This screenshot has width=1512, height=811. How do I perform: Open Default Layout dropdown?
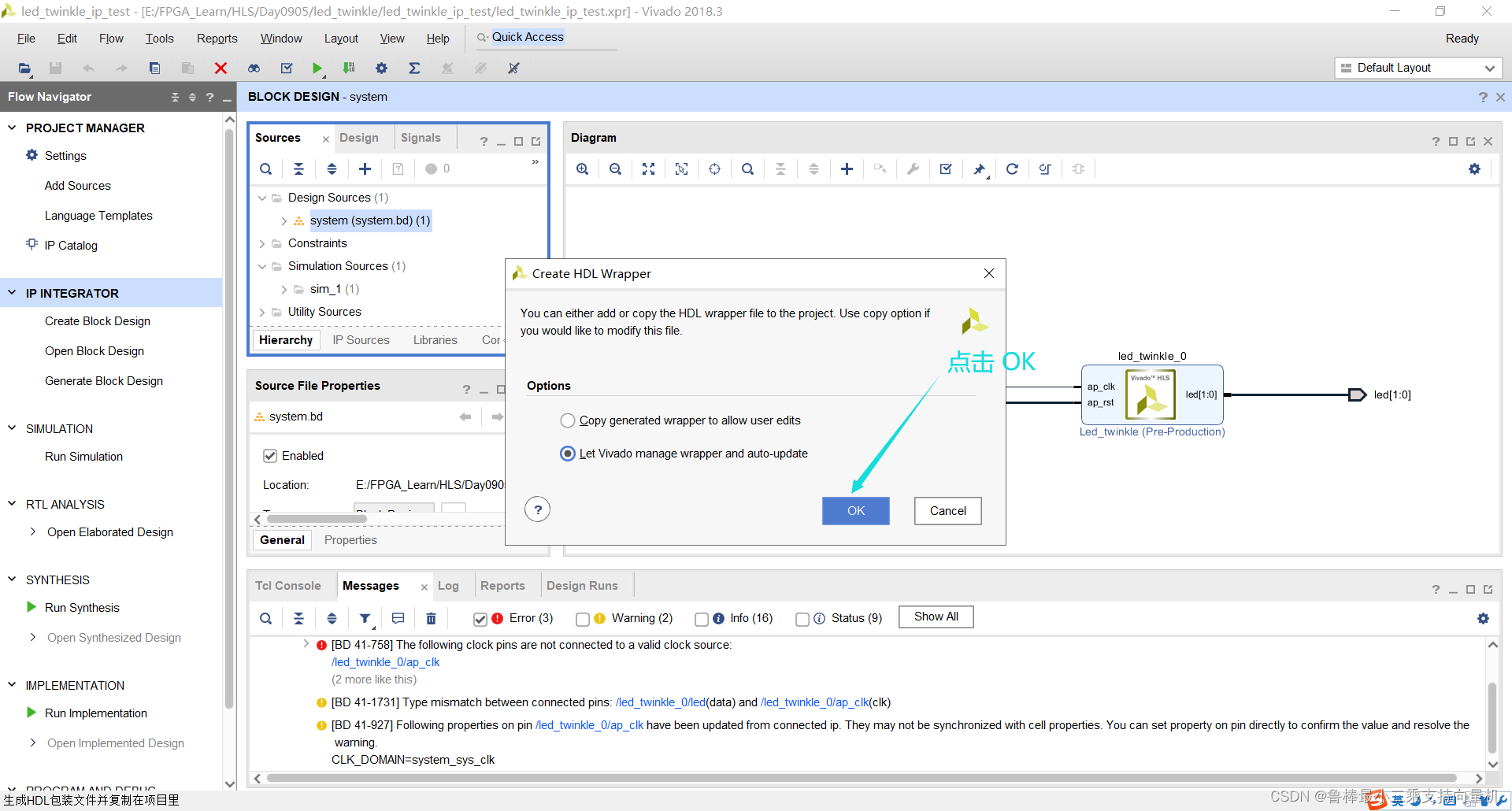(x=1418, y=68)
